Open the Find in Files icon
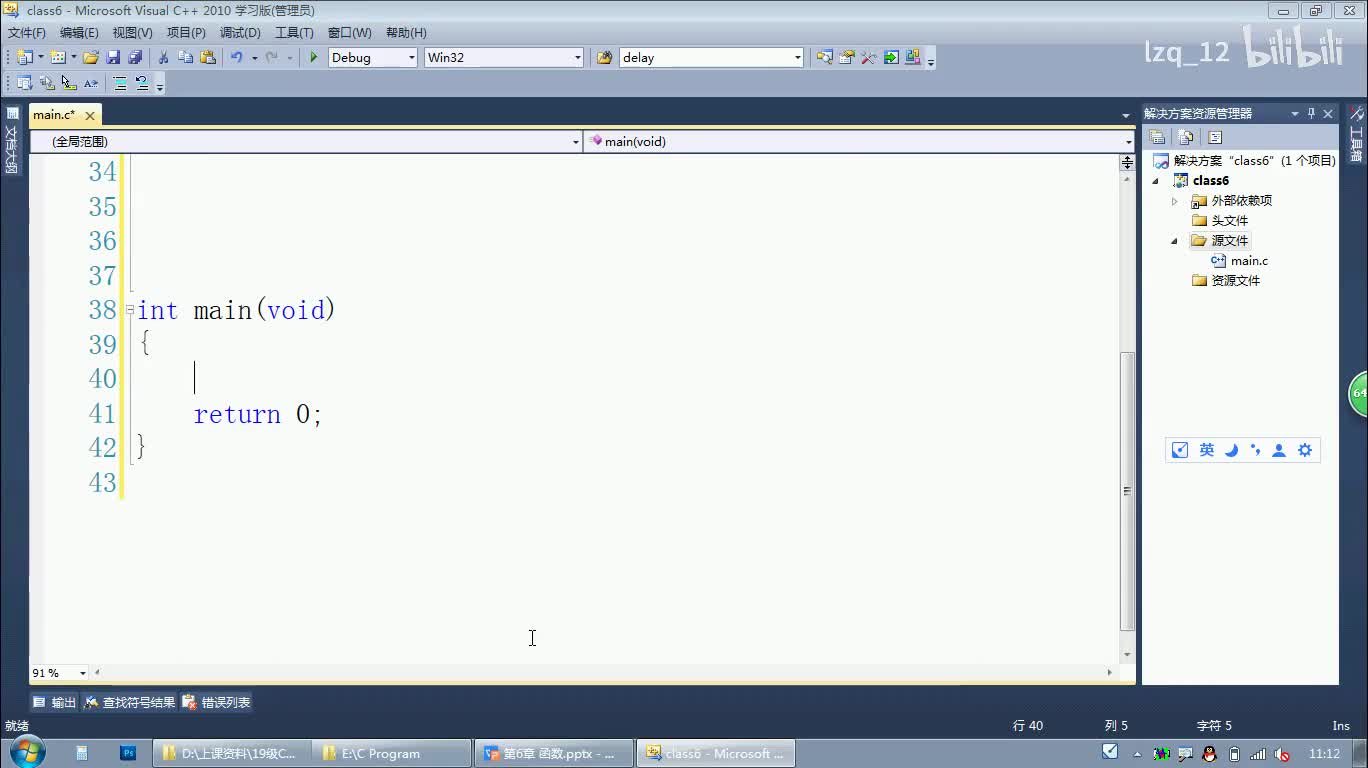Image resolution: width=1368 pixels, height=768 pixels. pyautogui.click(x=604, y=58)
